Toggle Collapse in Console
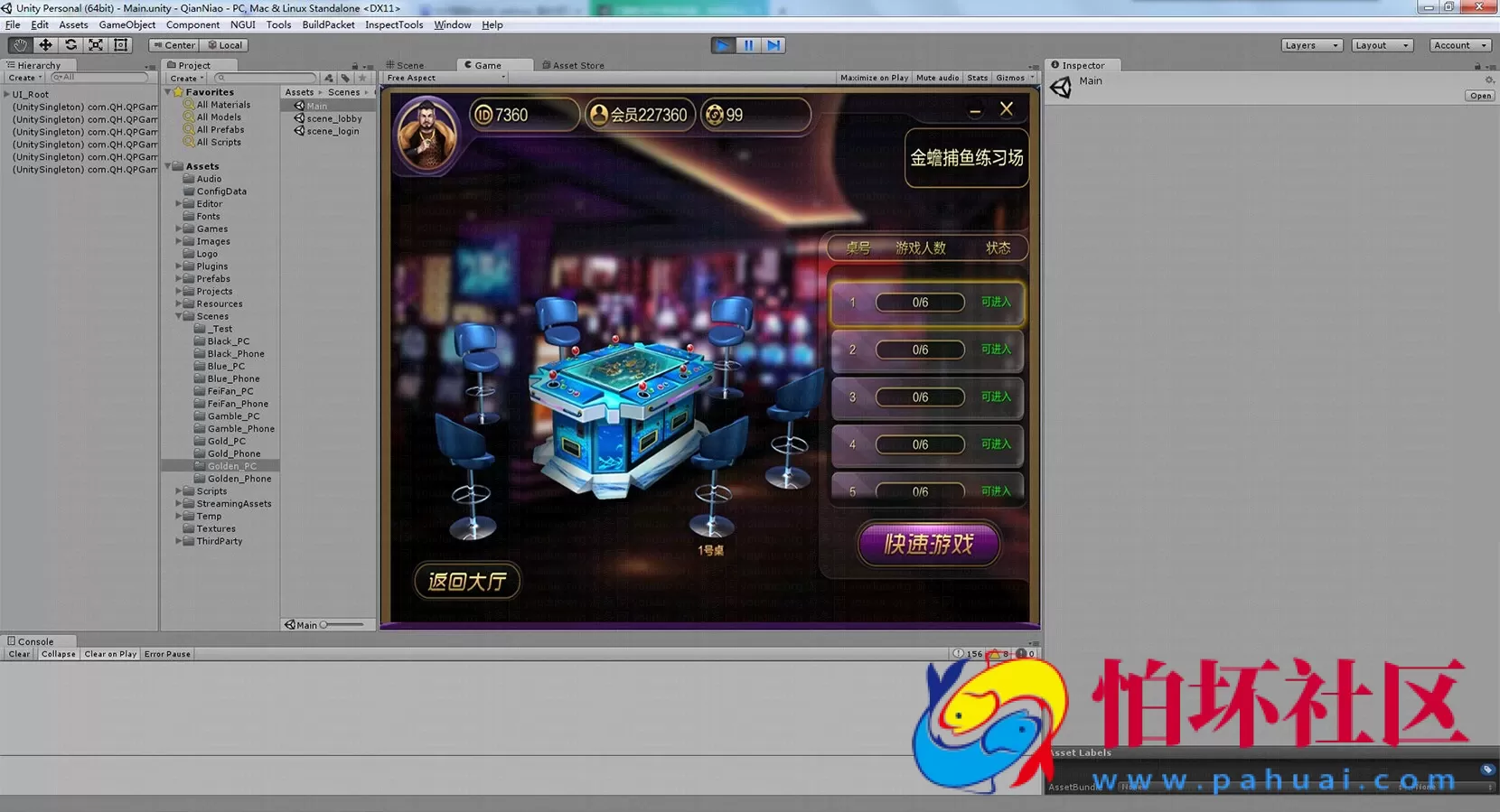The height and width of the screenshot is (812, 1500). click(59, 654)
